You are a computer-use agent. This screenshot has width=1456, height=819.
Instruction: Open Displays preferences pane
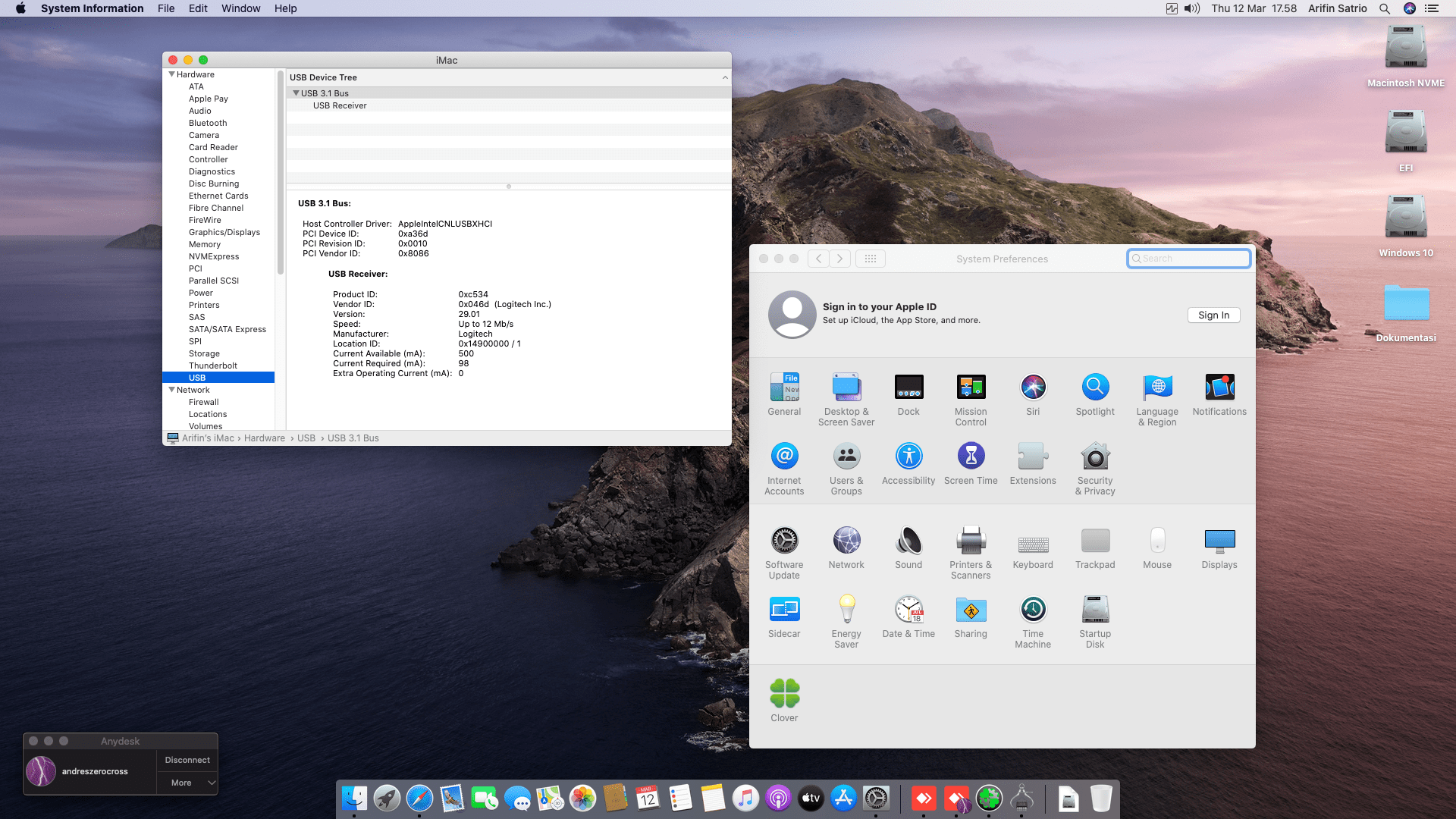[1219, 548]
